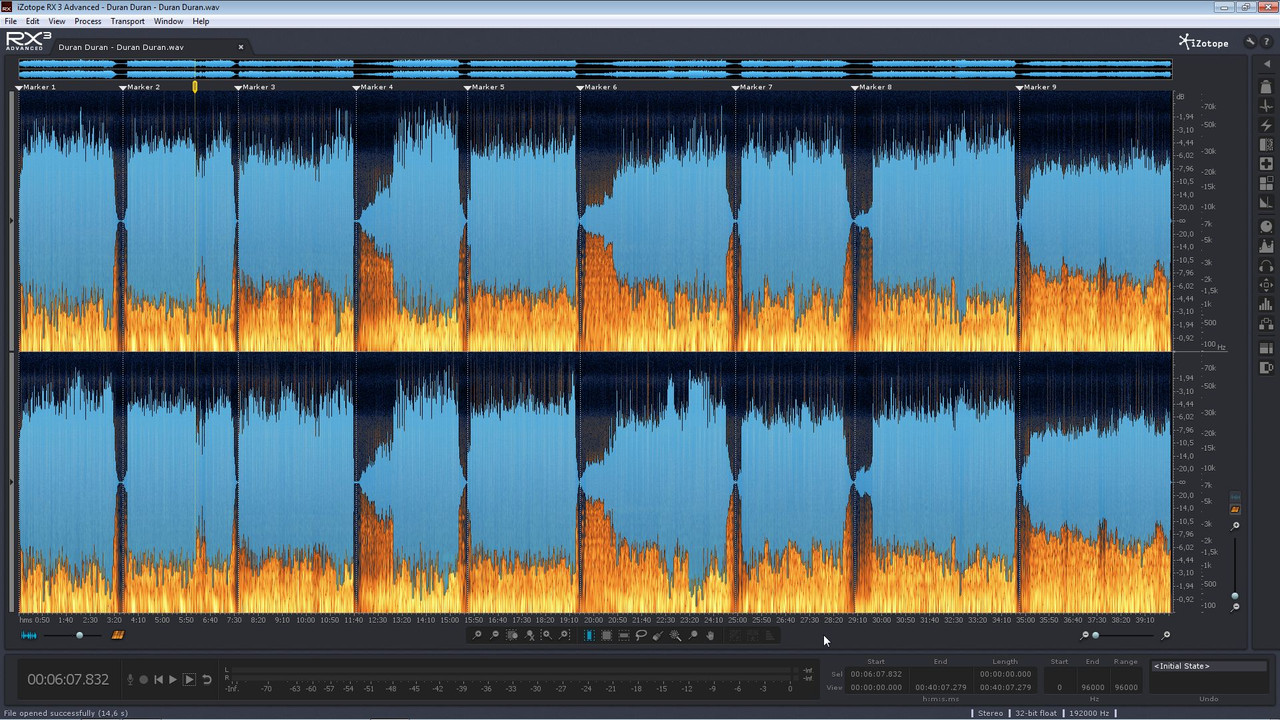
Task: Select the <Initial State> undo history entry
Action: (x=1209, y=666)
